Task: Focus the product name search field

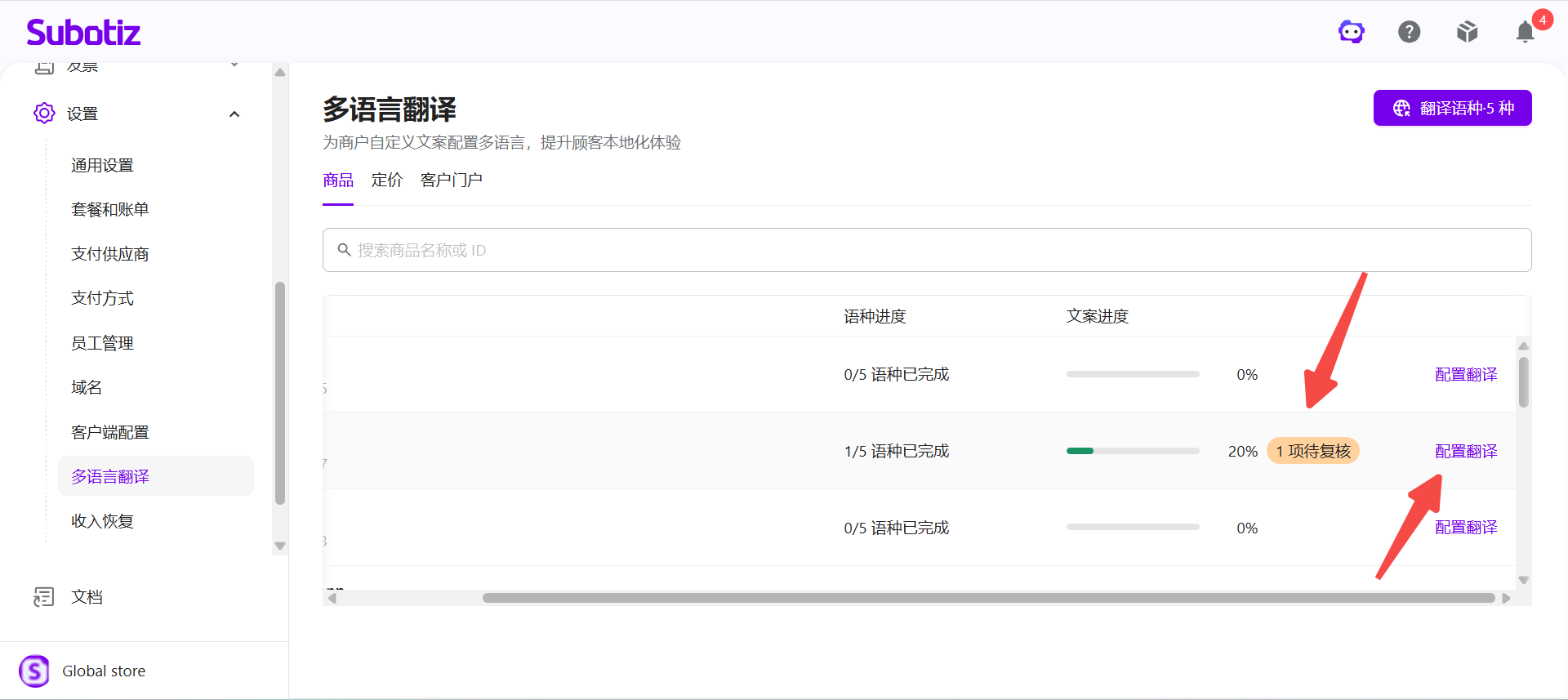Action: 927,250
